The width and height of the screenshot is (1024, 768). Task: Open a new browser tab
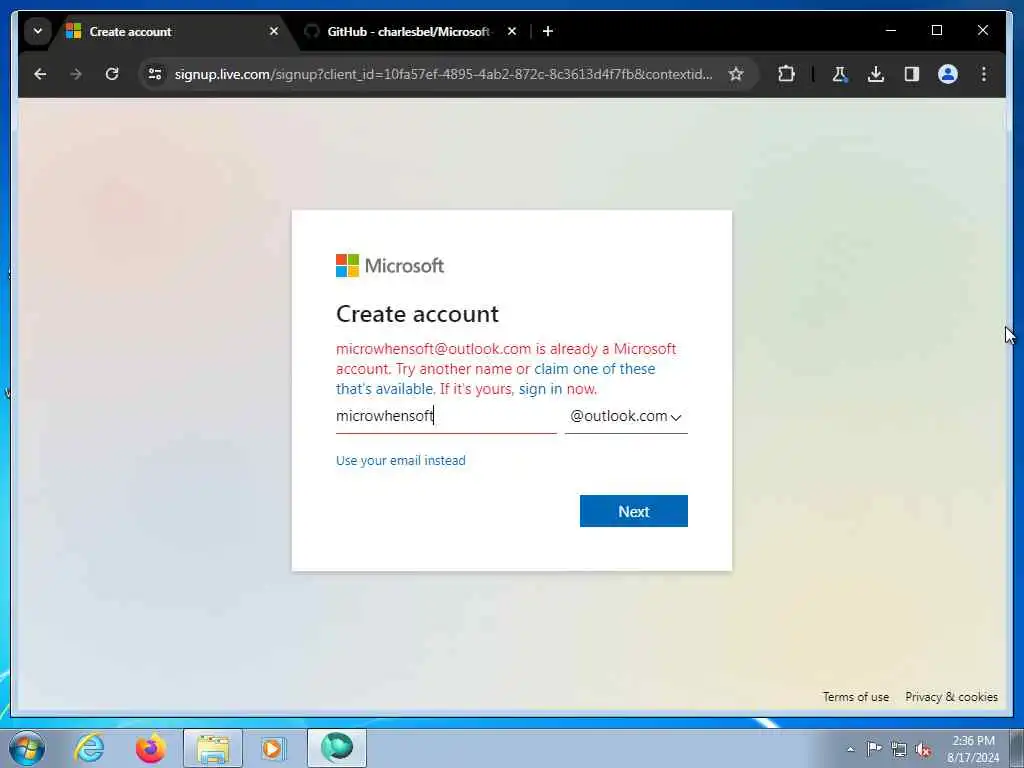548,31
